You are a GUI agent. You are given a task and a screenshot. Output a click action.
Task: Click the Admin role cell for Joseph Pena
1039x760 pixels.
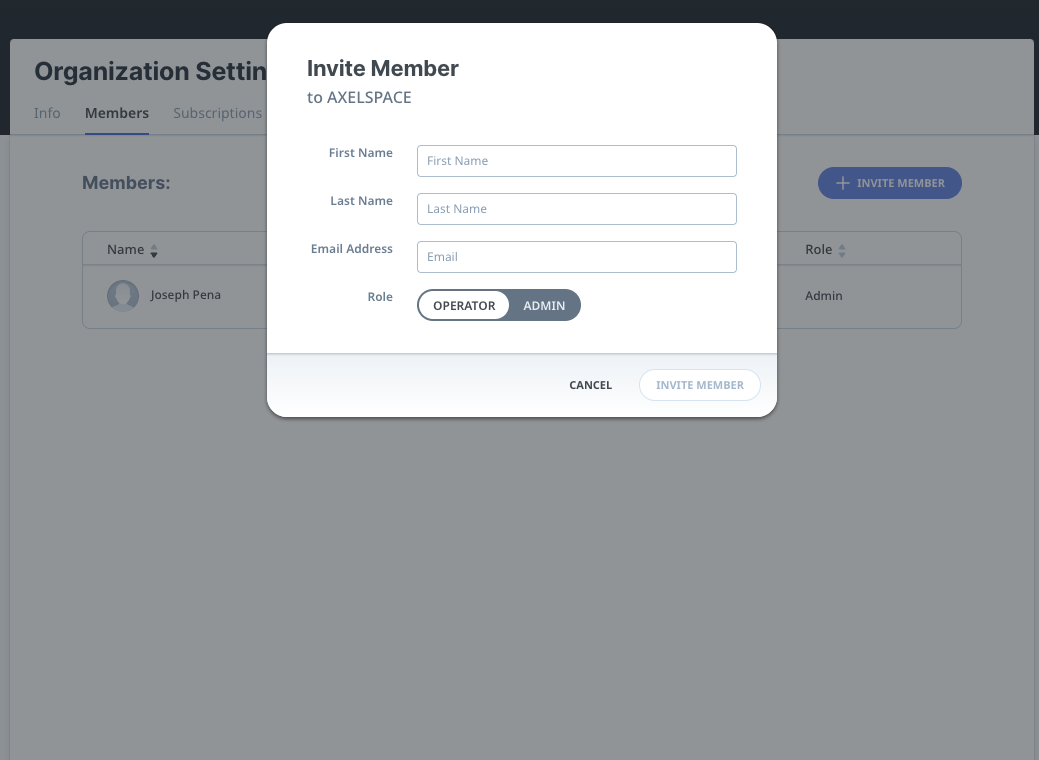(824, 296)
